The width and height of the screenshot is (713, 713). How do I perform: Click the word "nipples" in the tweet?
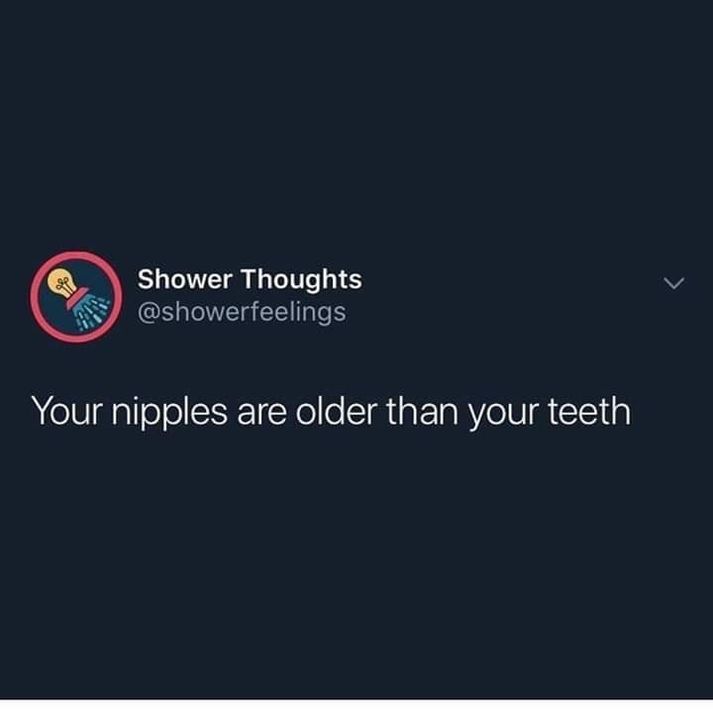[170, 412]
